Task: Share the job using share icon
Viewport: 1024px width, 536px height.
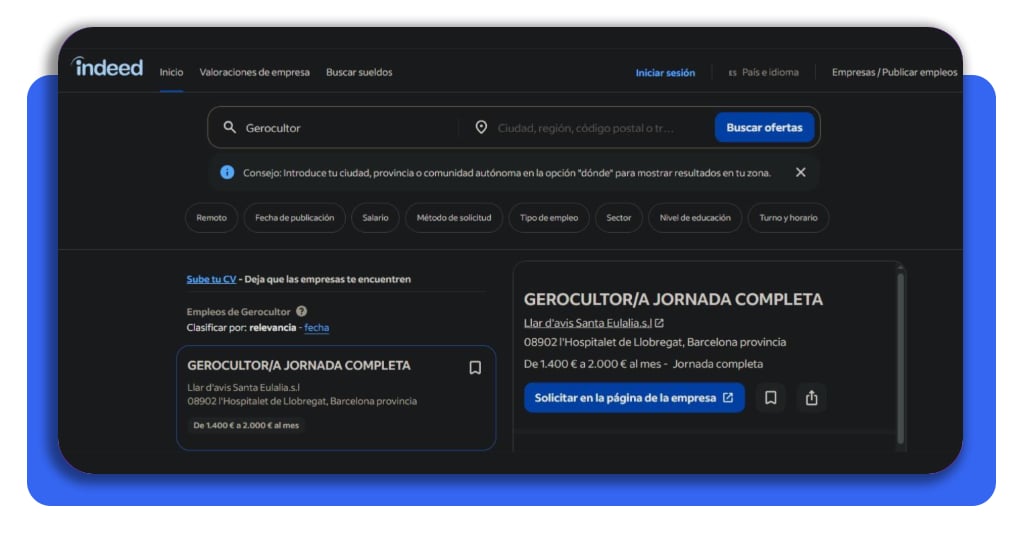Action: click(x=811, y=398)
